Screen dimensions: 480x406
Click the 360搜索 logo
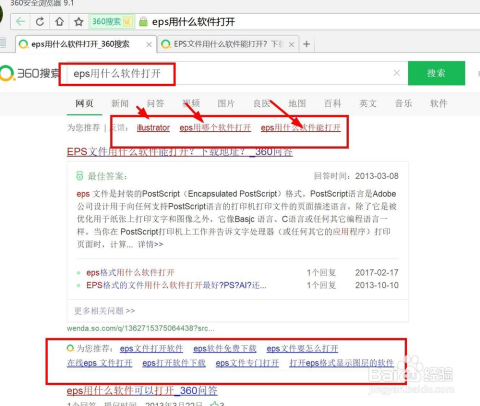[x=29, y=73]
